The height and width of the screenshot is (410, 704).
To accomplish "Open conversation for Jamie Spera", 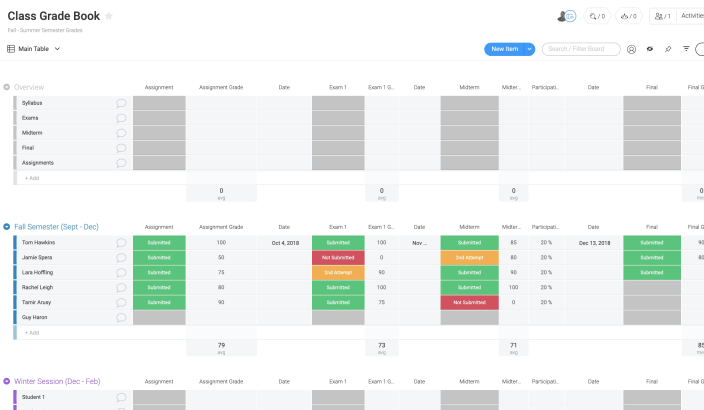I will tap(121, 258).
